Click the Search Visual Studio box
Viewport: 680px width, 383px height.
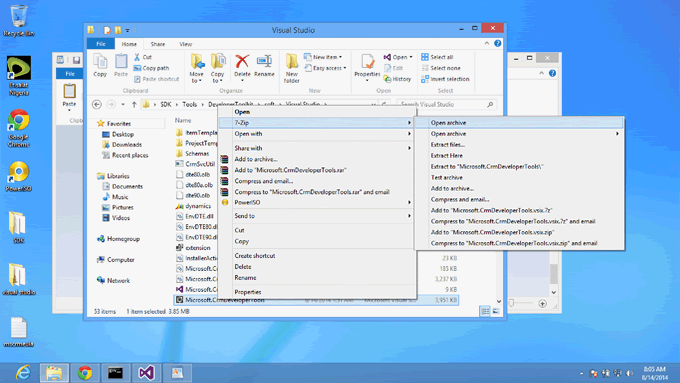447,105
